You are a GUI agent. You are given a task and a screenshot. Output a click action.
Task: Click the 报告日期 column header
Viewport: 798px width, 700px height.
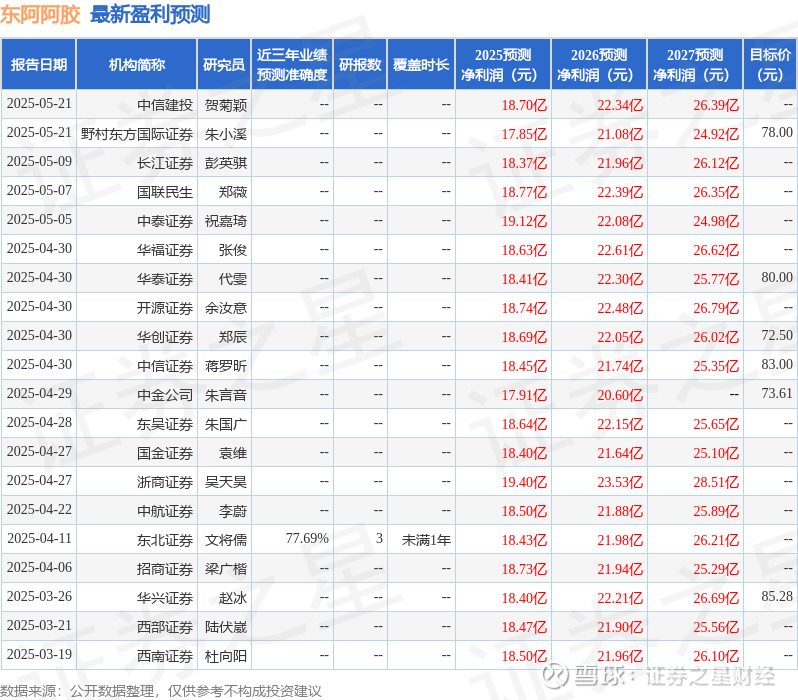(x=39, y=65)
